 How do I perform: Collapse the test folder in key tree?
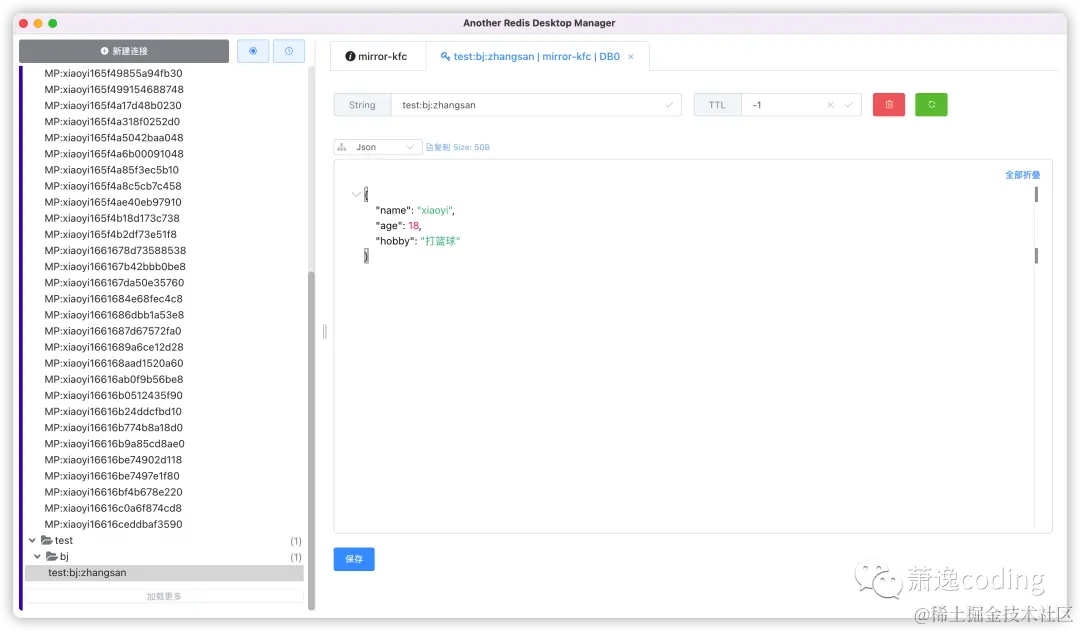coord(32,541)
